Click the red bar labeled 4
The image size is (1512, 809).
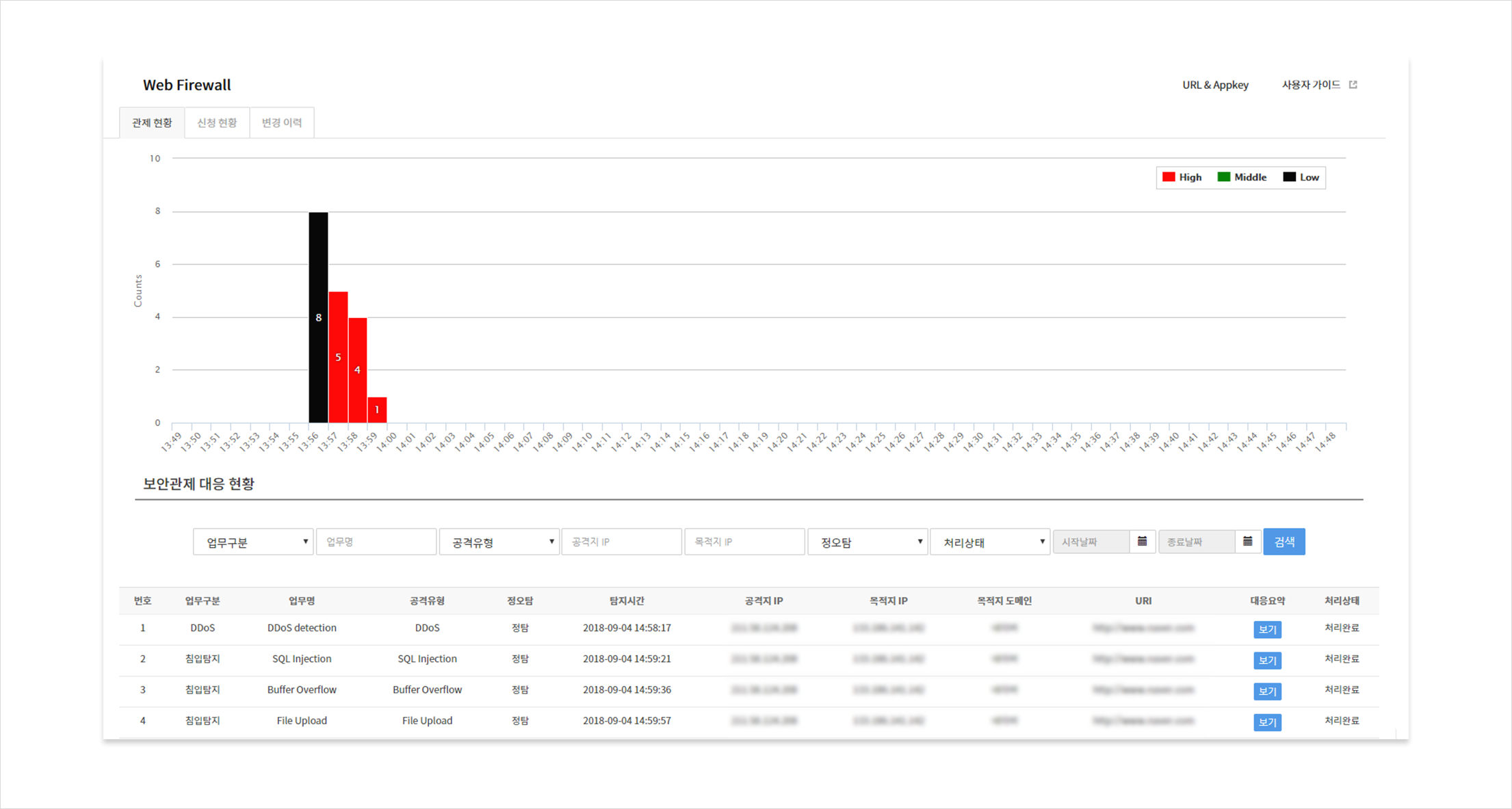click(358, 370)
